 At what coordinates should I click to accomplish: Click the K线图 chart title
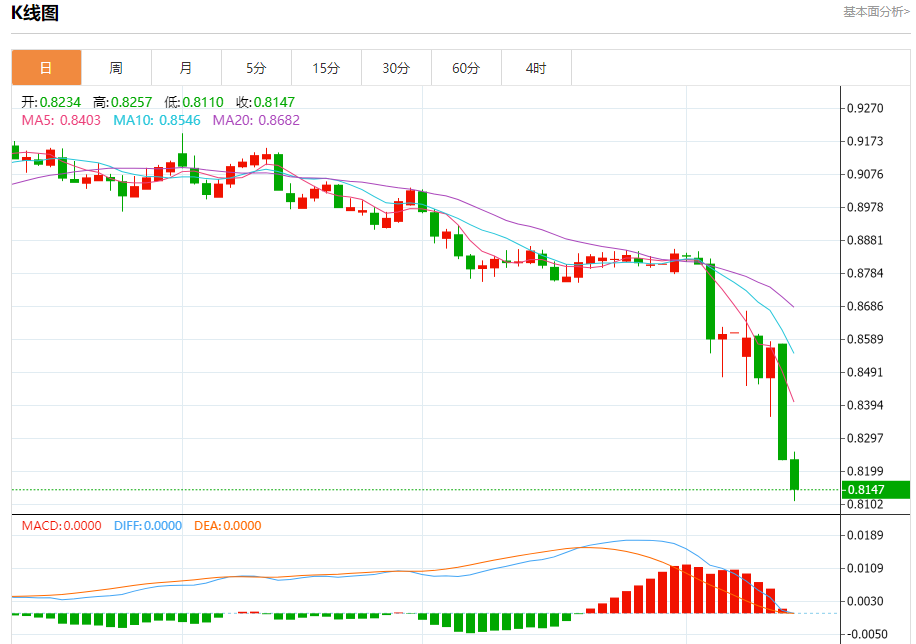pyautogui.click(x=35, y=13)
